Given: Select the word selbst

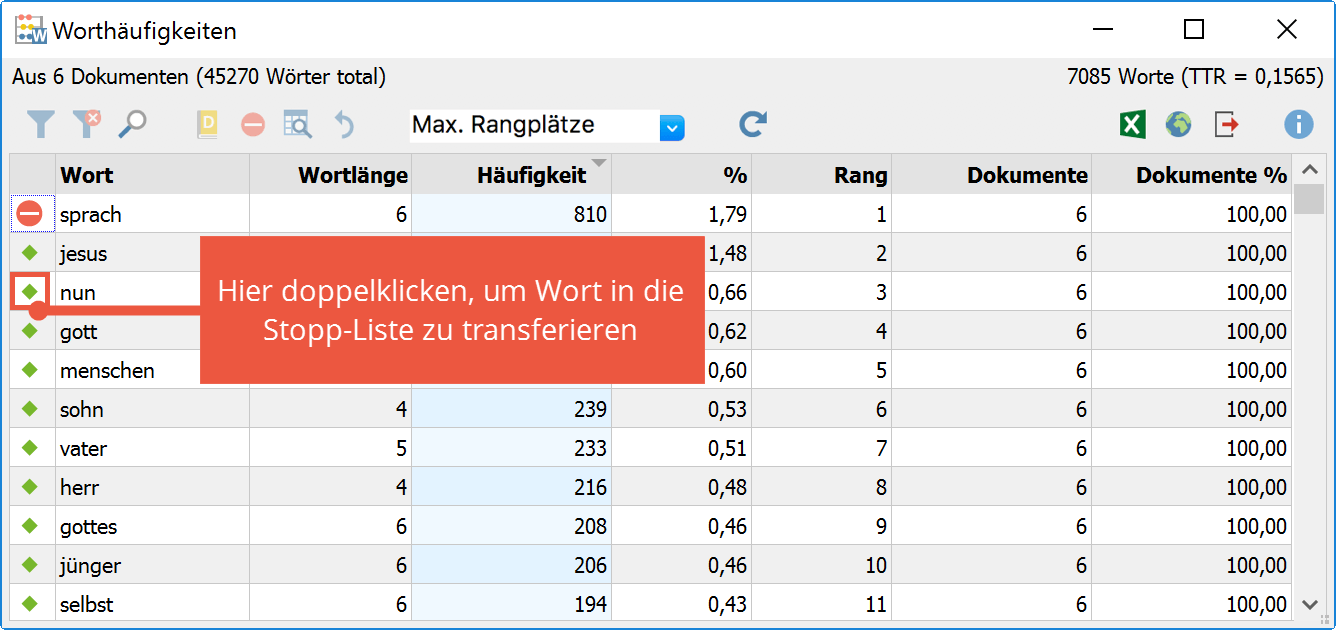Looking at the screenshot, I should pos(85,604).
